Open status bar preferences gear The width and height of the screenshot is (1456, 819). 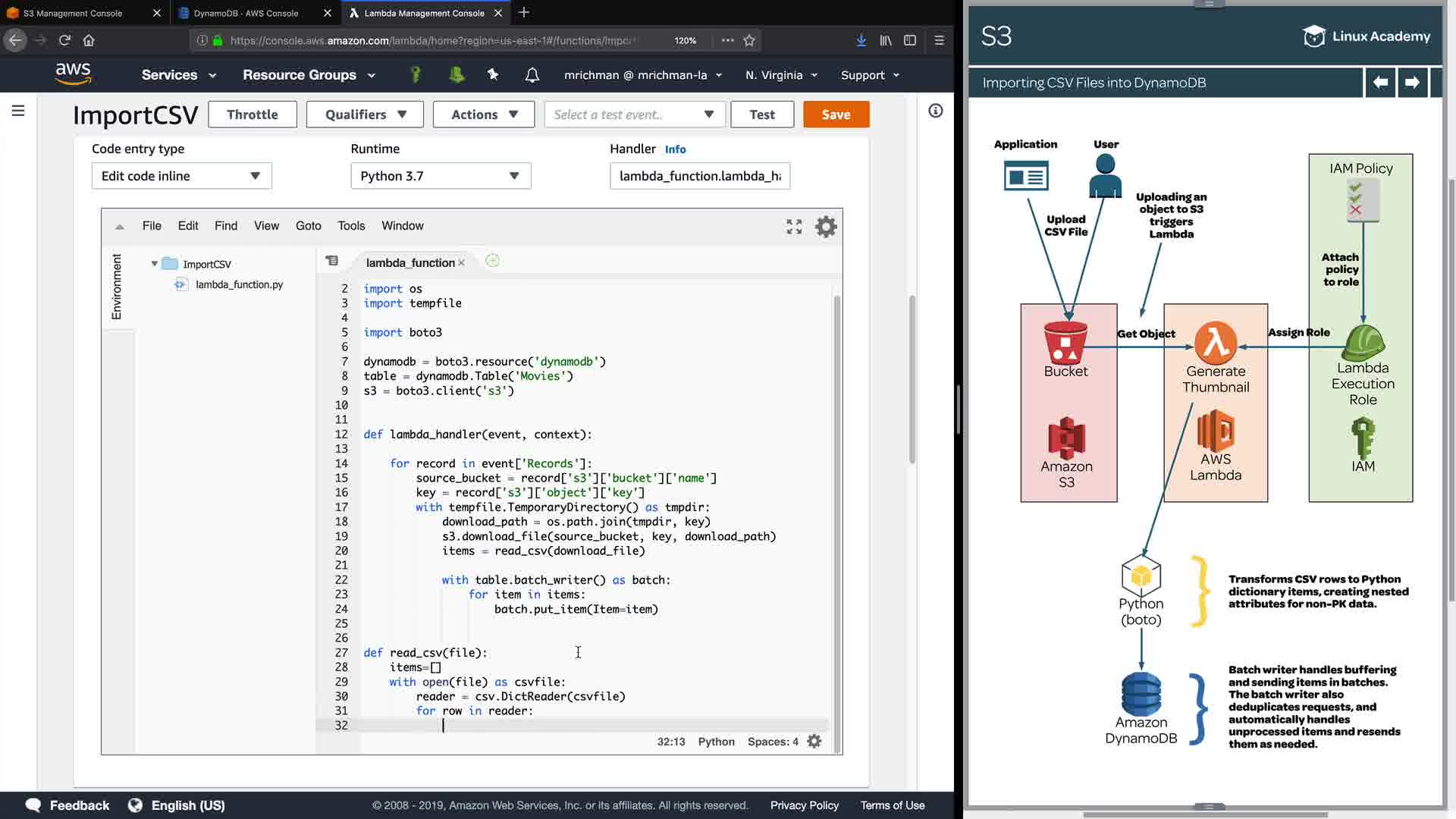point(814,742)
